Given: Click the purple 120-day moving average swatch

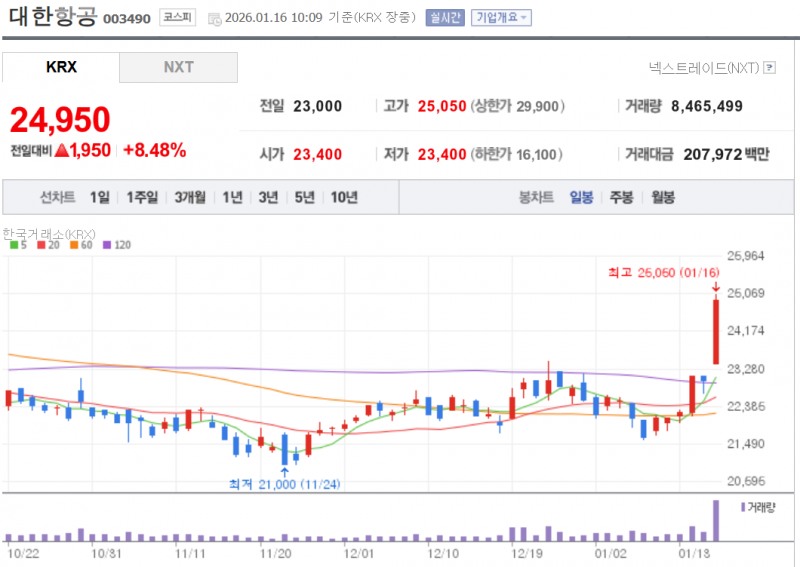Looking at the screenshot, I should (x=107, y=245).
